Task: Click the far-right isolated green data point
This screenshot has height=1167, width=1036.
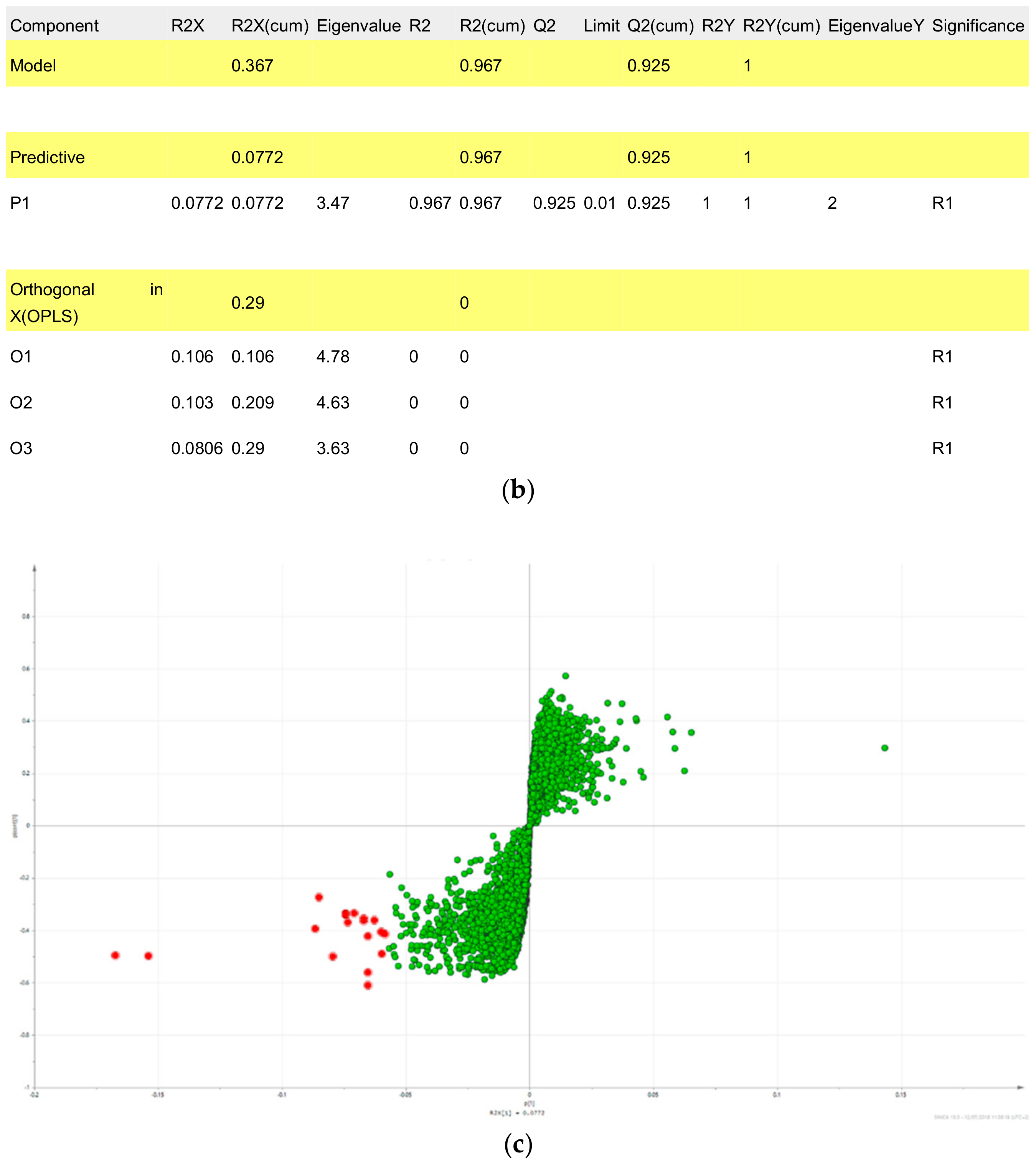Action: [x=884, y=748]
